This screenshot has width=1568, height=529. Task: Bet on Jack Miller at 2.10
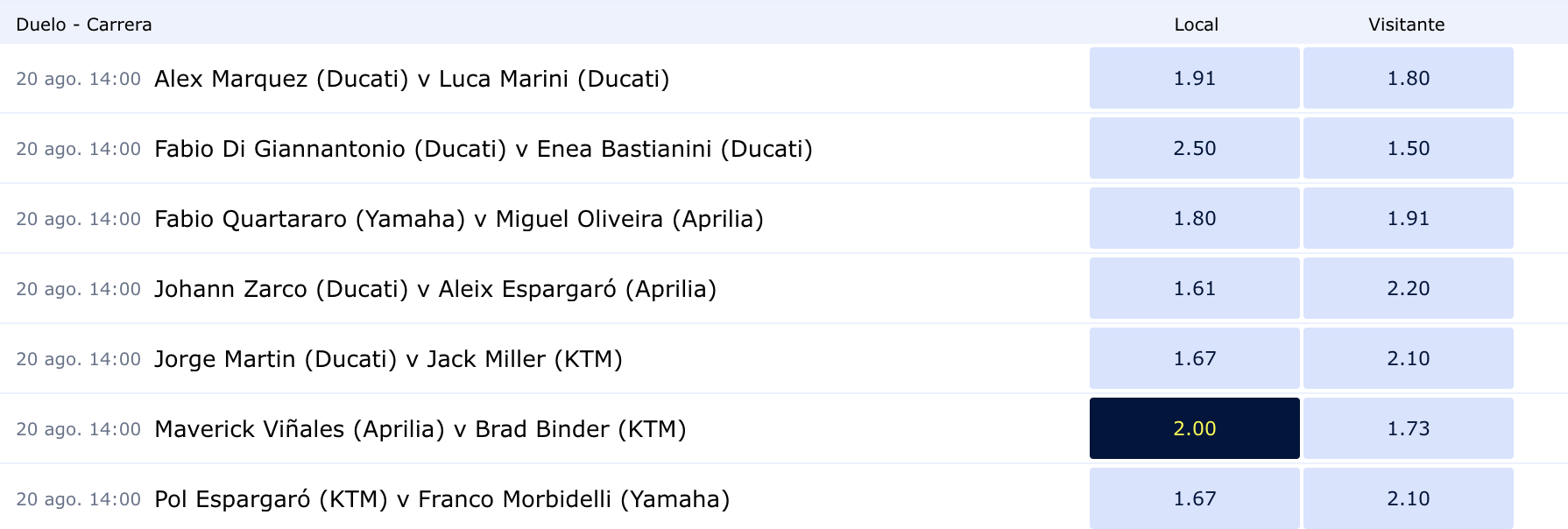1408,358
